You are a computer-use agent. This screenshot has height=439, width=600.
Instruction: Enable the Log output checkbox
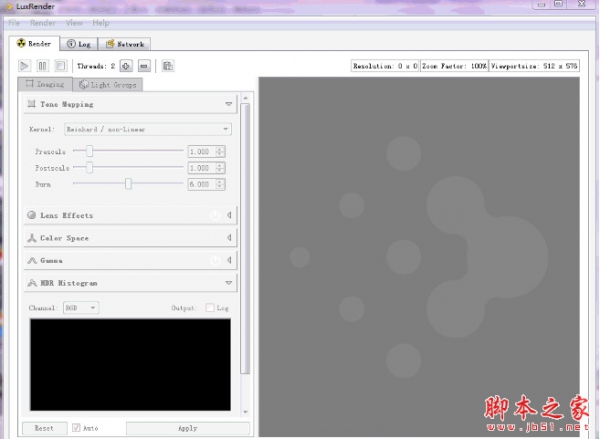pyautogui.click(x=210, y=308)
